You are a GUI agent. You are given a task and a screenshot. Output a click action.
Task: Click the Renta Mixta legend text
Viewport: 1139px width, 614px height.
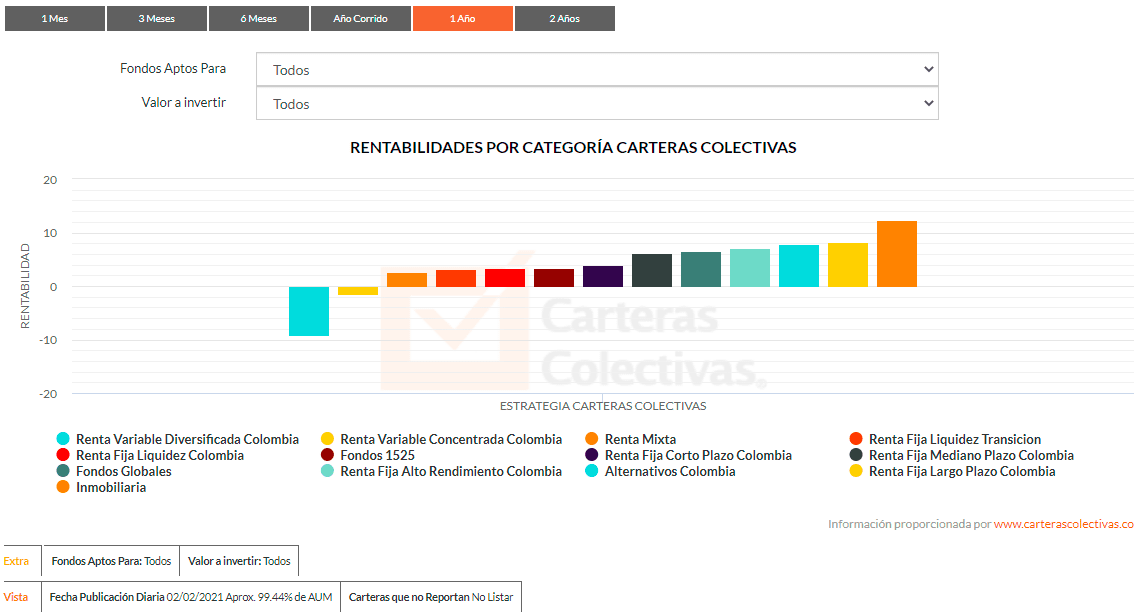pos(641,439)
